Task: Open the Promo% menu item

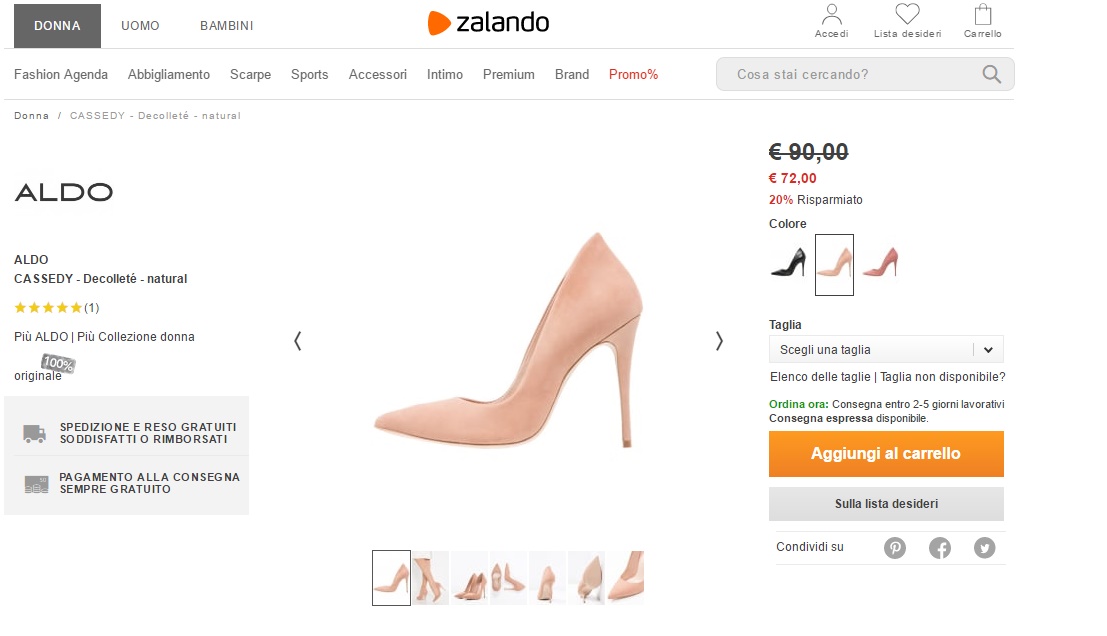Action: (x=633, y=75)
